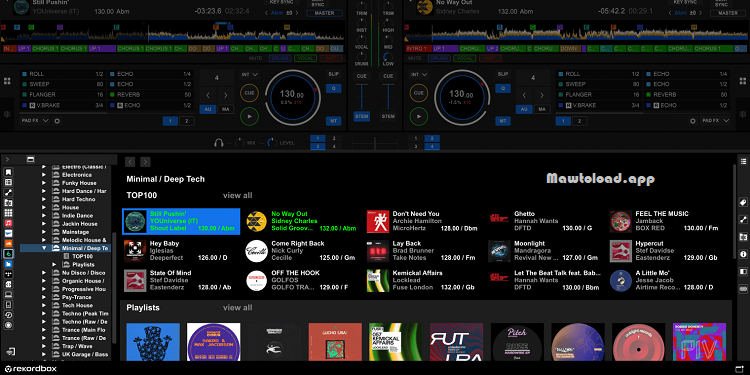Screen dimensions: 750x375
Task: Go back with the browser left arrow
Action: pos(130,162)
